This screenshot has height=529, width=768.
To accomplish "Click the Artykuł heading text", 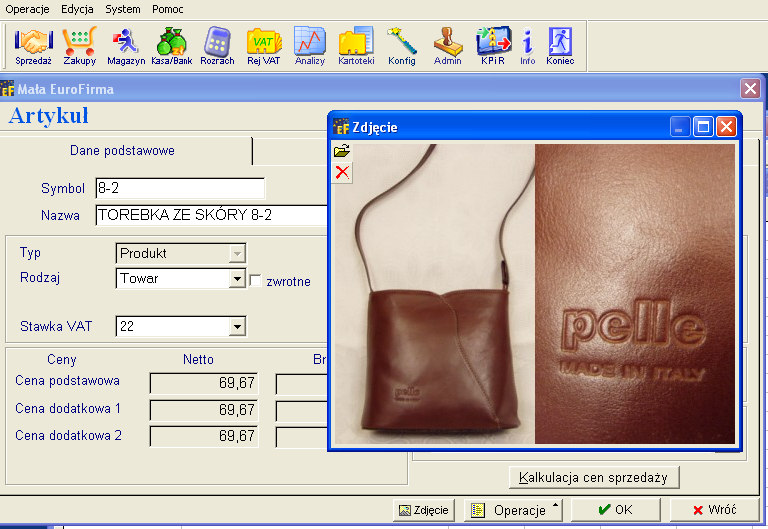I will click(x=48, y=116).
